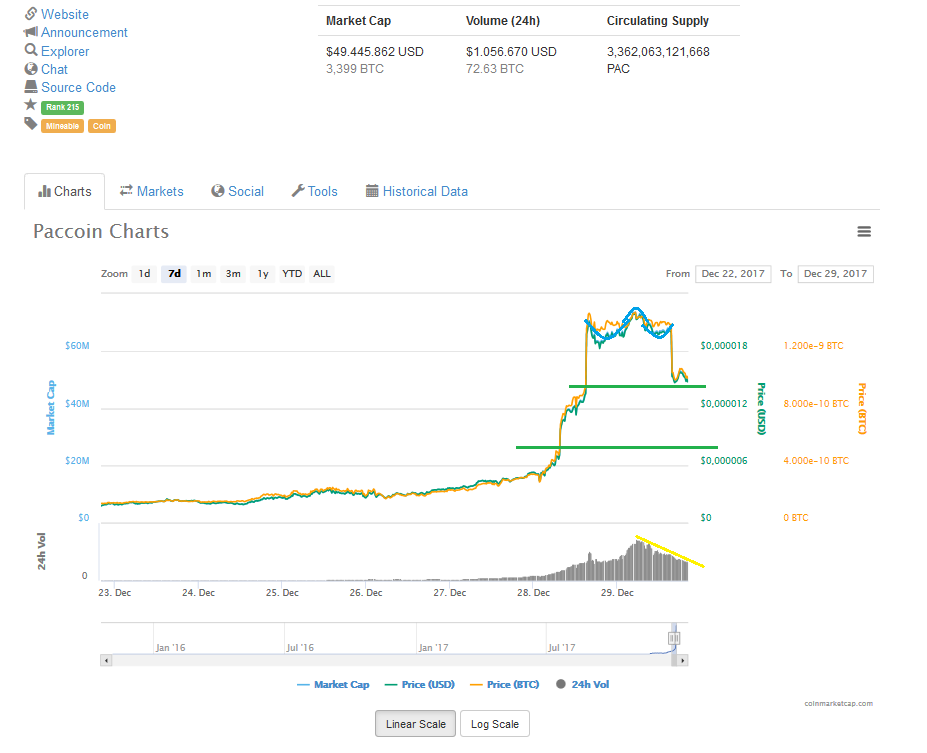Click the navigator range handle on timeline
The height and width of the screenshot is (753, 927).
click(674, 638)
